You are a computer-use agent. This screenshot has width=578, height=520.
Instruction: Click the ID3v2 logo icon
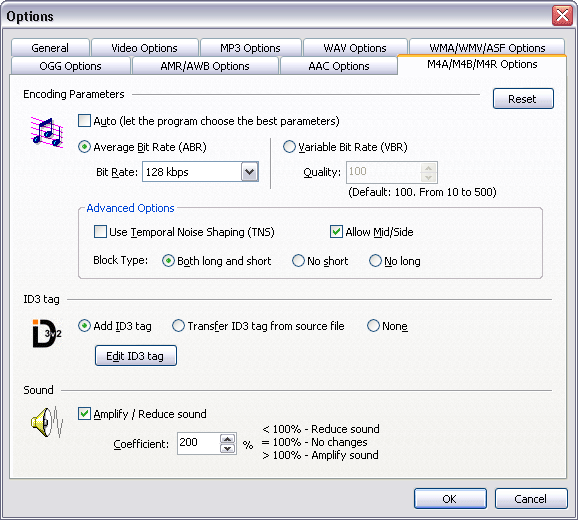point(47,333)
